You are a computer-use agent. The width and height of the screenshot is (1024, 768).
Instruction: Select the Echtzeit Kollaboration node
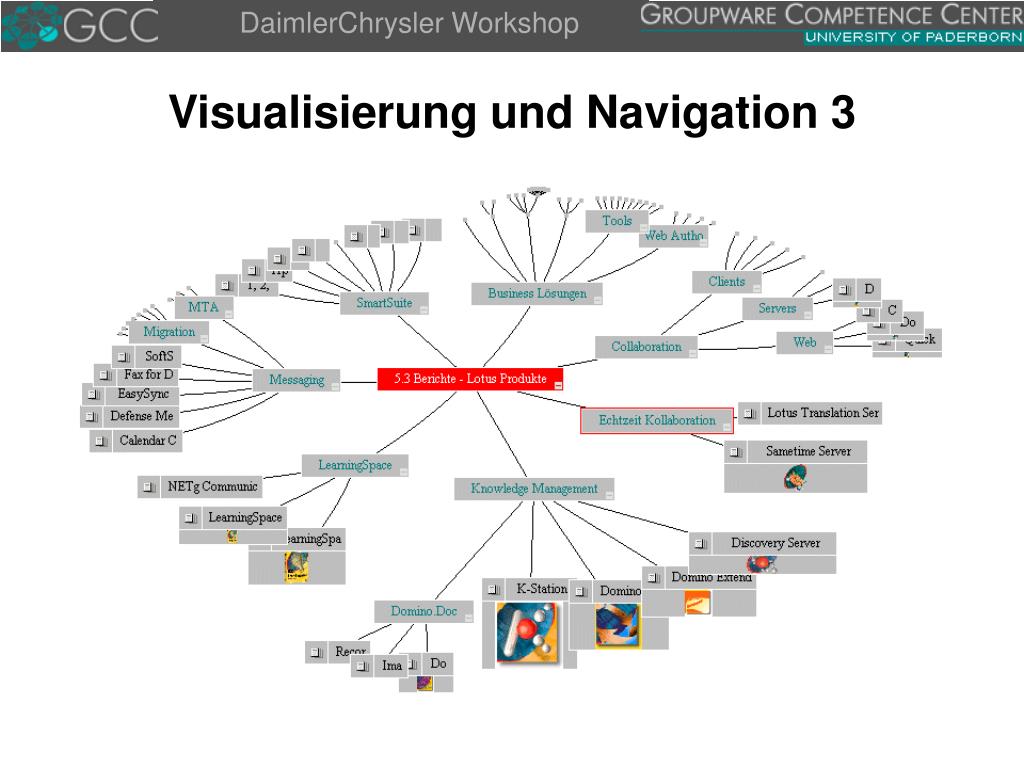point(657,421)
